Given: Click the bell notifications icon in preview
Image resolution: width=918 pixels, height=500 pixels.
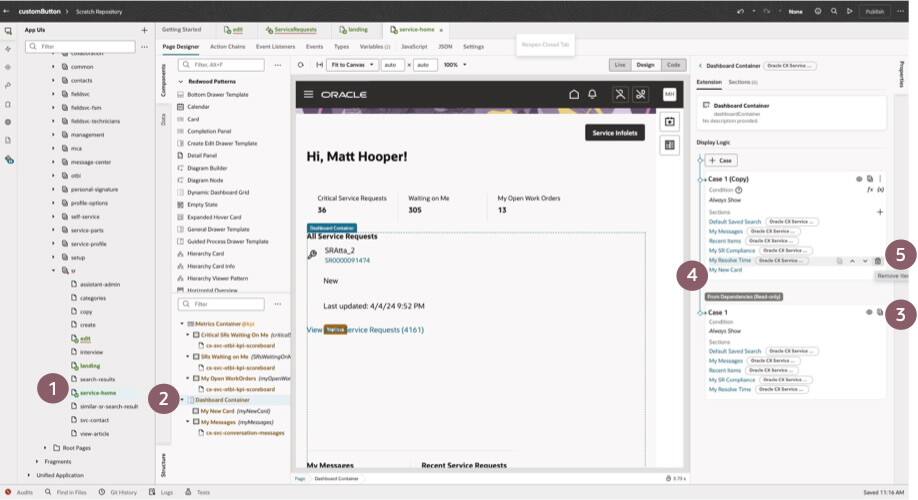Looking at the screenshot, I should pyautogui.click(x=592, y=94).
